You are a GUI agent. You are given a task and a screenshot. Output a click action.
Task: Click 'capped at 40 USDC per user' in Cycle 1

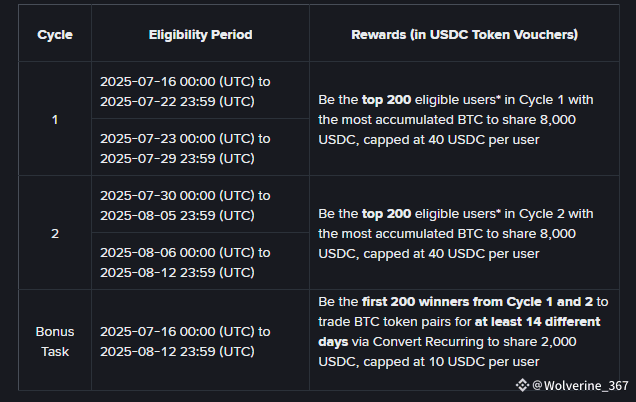(451, 140)
